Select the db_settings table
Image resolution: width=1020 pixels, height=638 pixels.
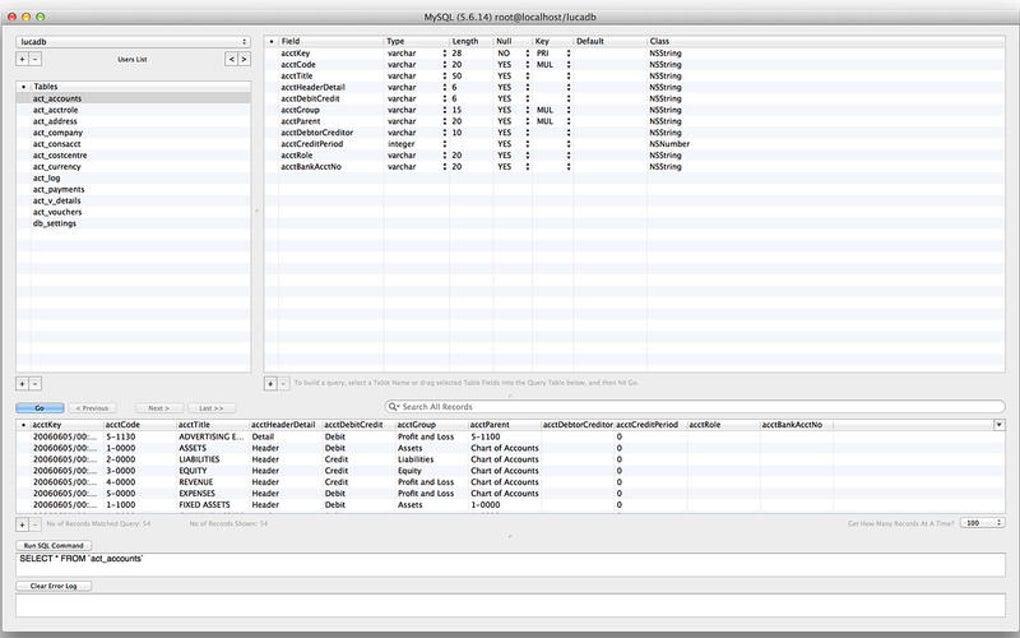133,223
